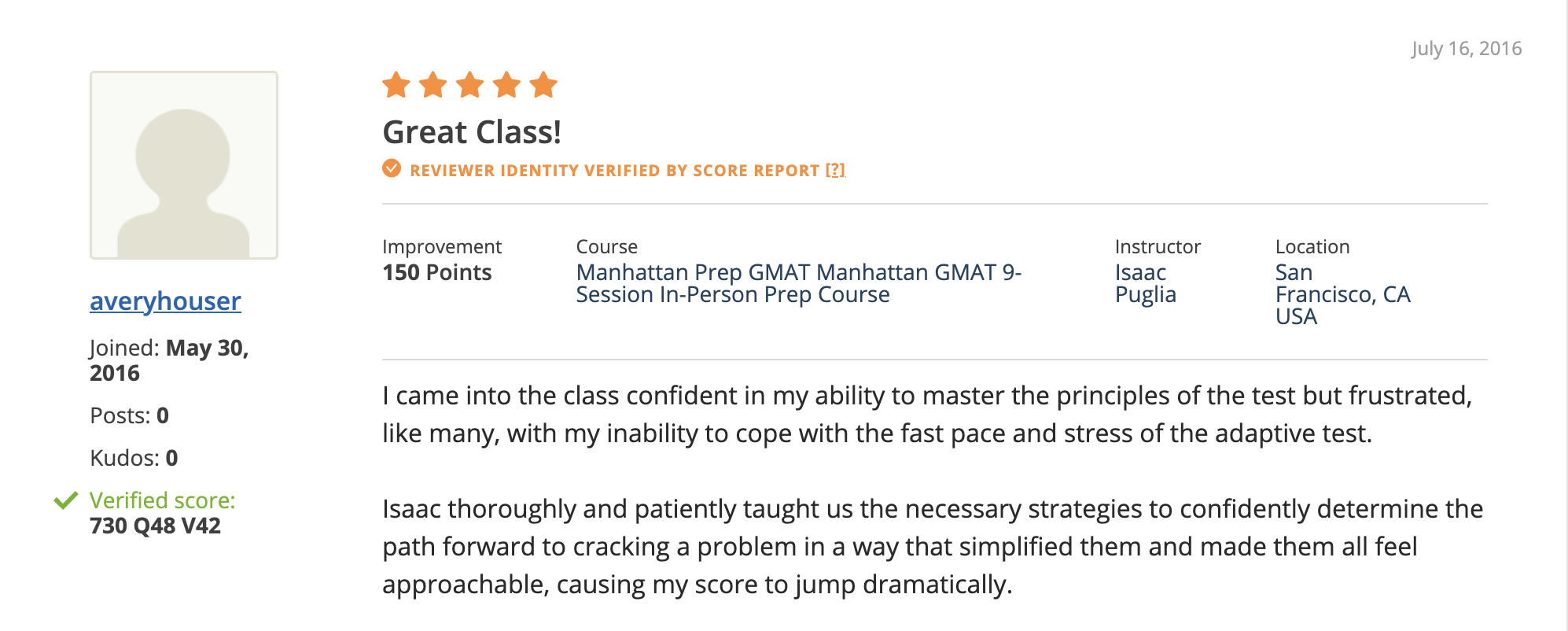Click the 730 Q48 V42 score text
The width and height of the screenshot is (1568, 631).
click(155, 526)
